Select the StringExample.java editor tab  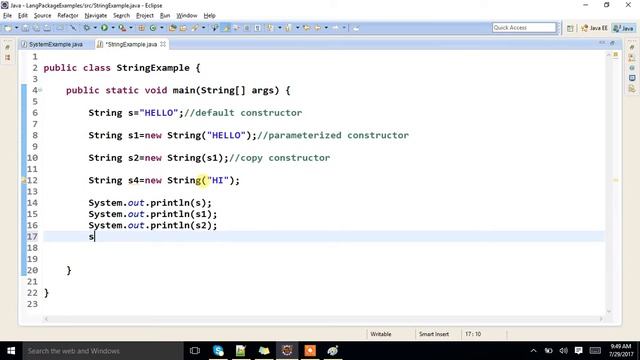(x=131, y=44)
